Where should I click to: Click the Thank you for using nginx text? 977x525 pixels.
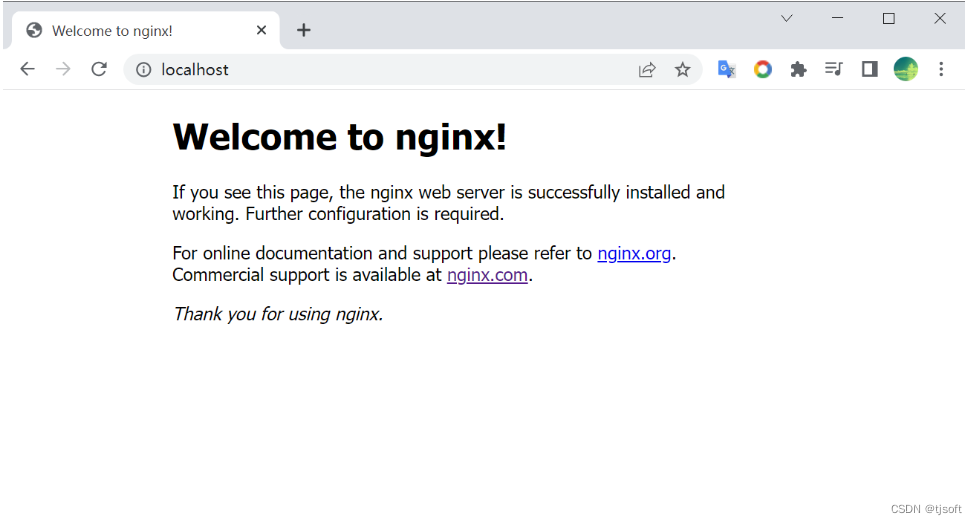(x=278, y=314)
